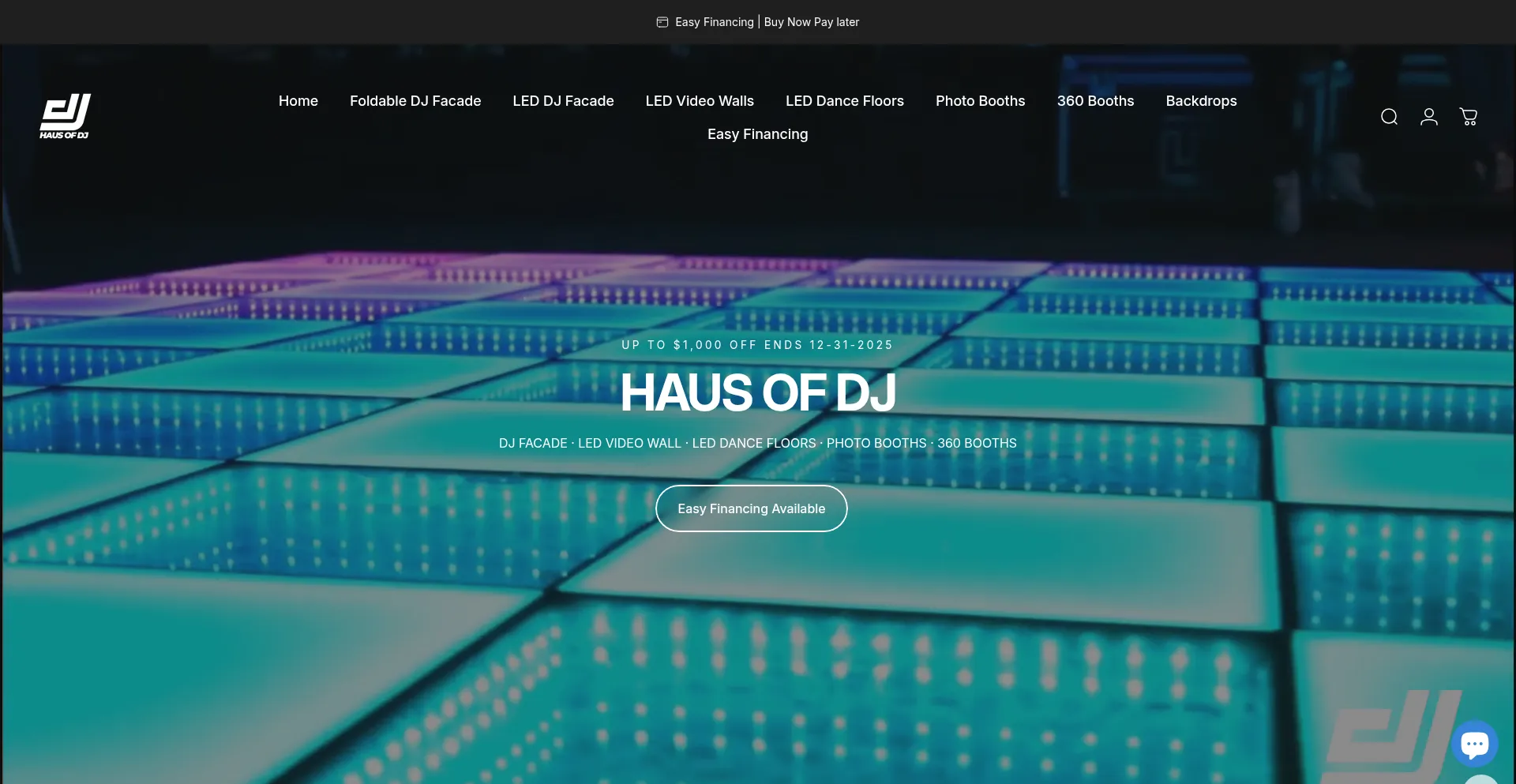Image resolution: width=1516 pixels, height=784 pixels.
Task: Open the search magnifier icon
Action: [x=1389, y=117]
